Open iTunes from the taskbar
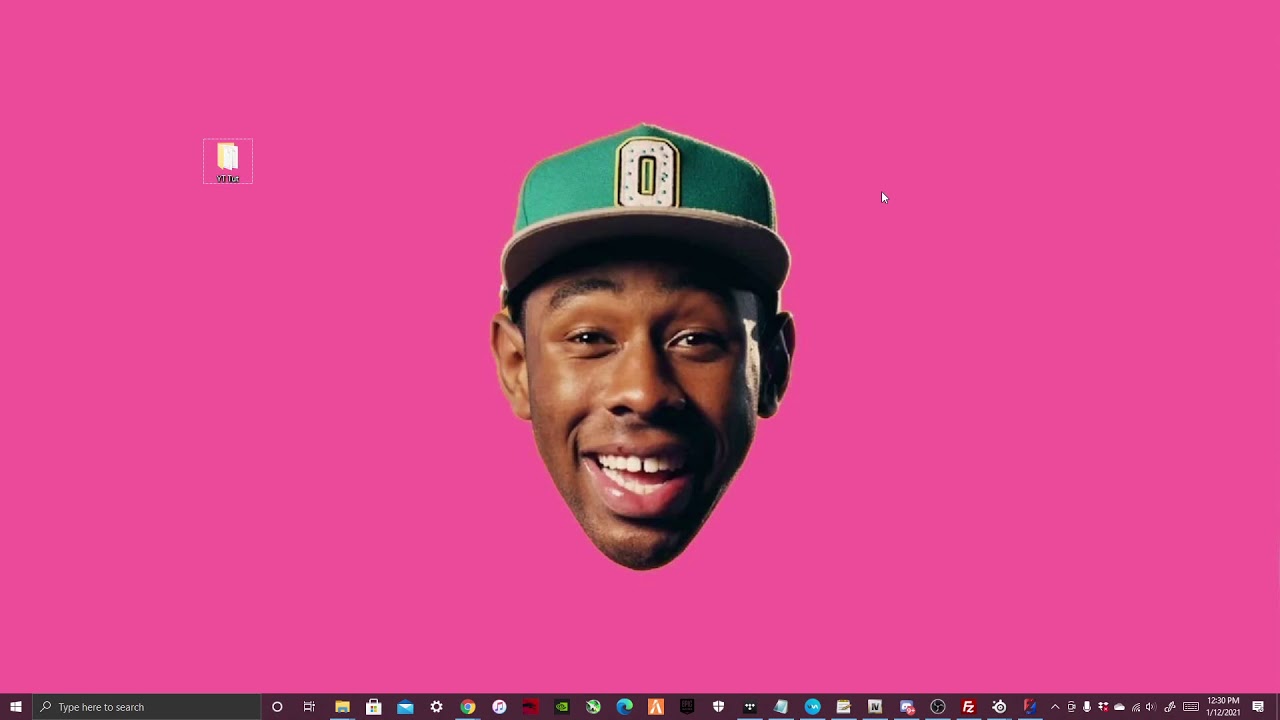Viewport: 1280px width, 720px height. click(499, 707)
